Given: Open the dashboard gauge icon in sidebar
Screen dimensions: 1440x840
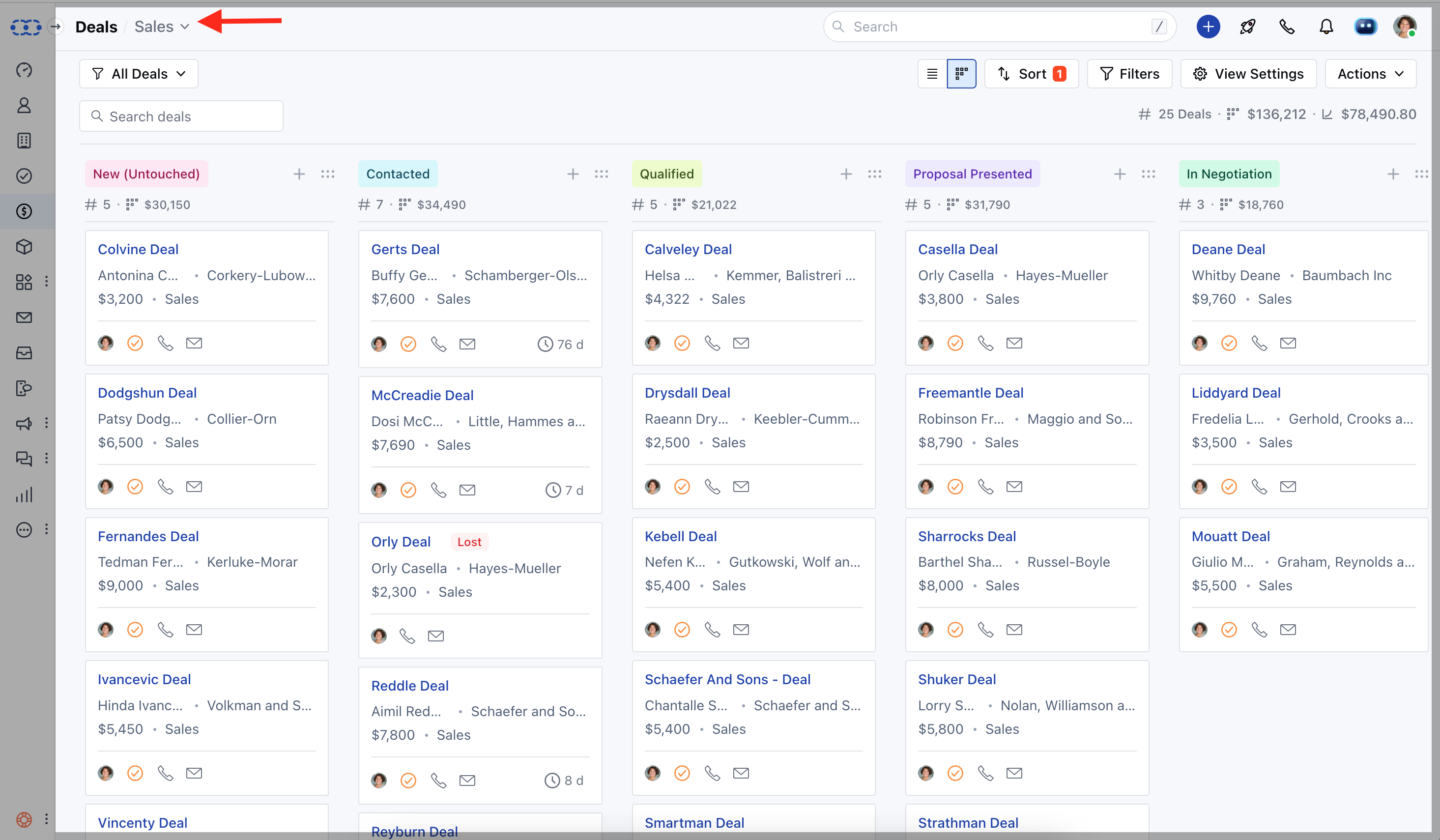Looking at the screenshot, I should click(24, 70).
